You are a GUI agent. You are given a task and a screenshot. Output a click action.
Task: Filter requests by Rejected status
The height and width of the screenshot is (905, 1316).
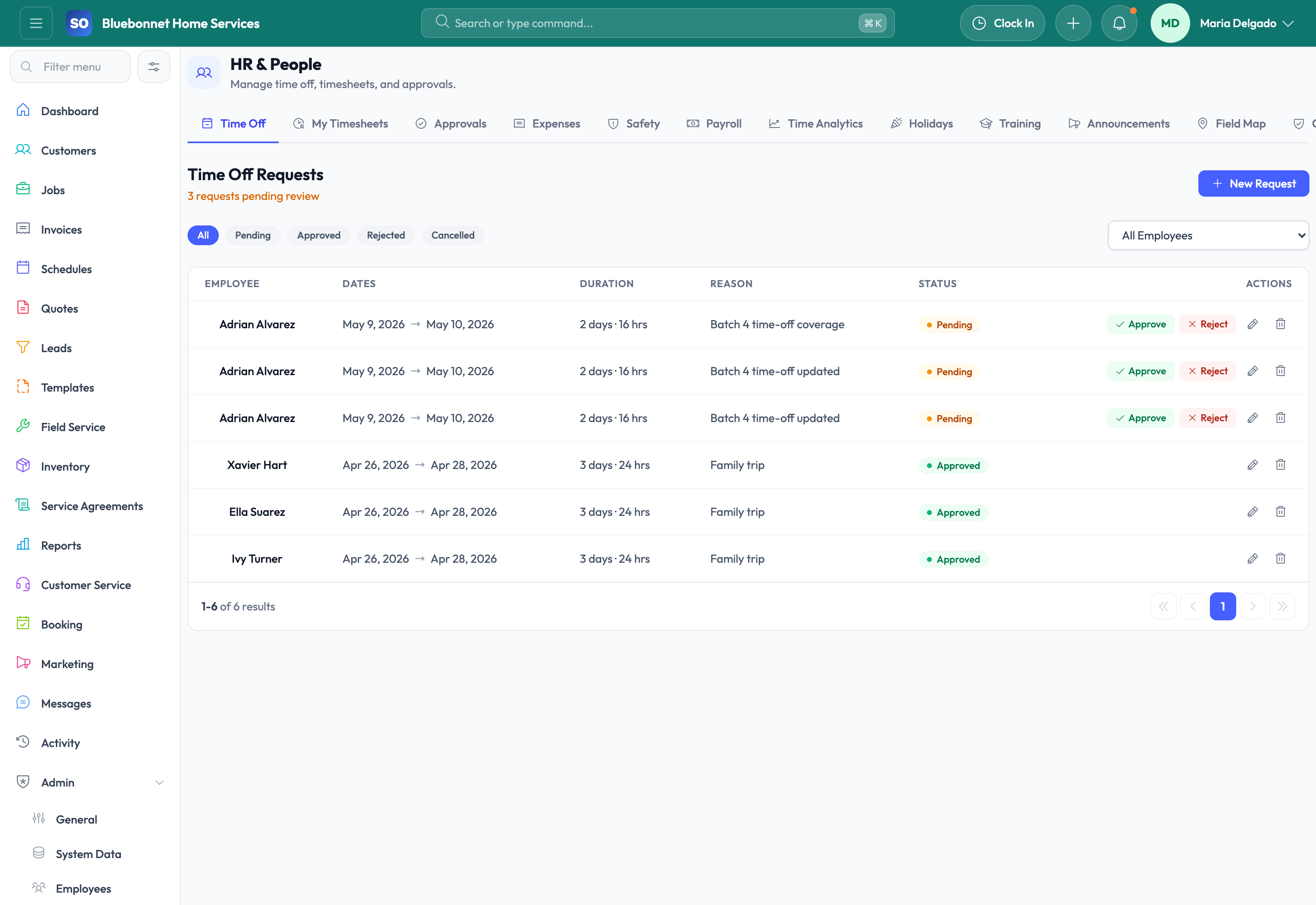[385, 235]
